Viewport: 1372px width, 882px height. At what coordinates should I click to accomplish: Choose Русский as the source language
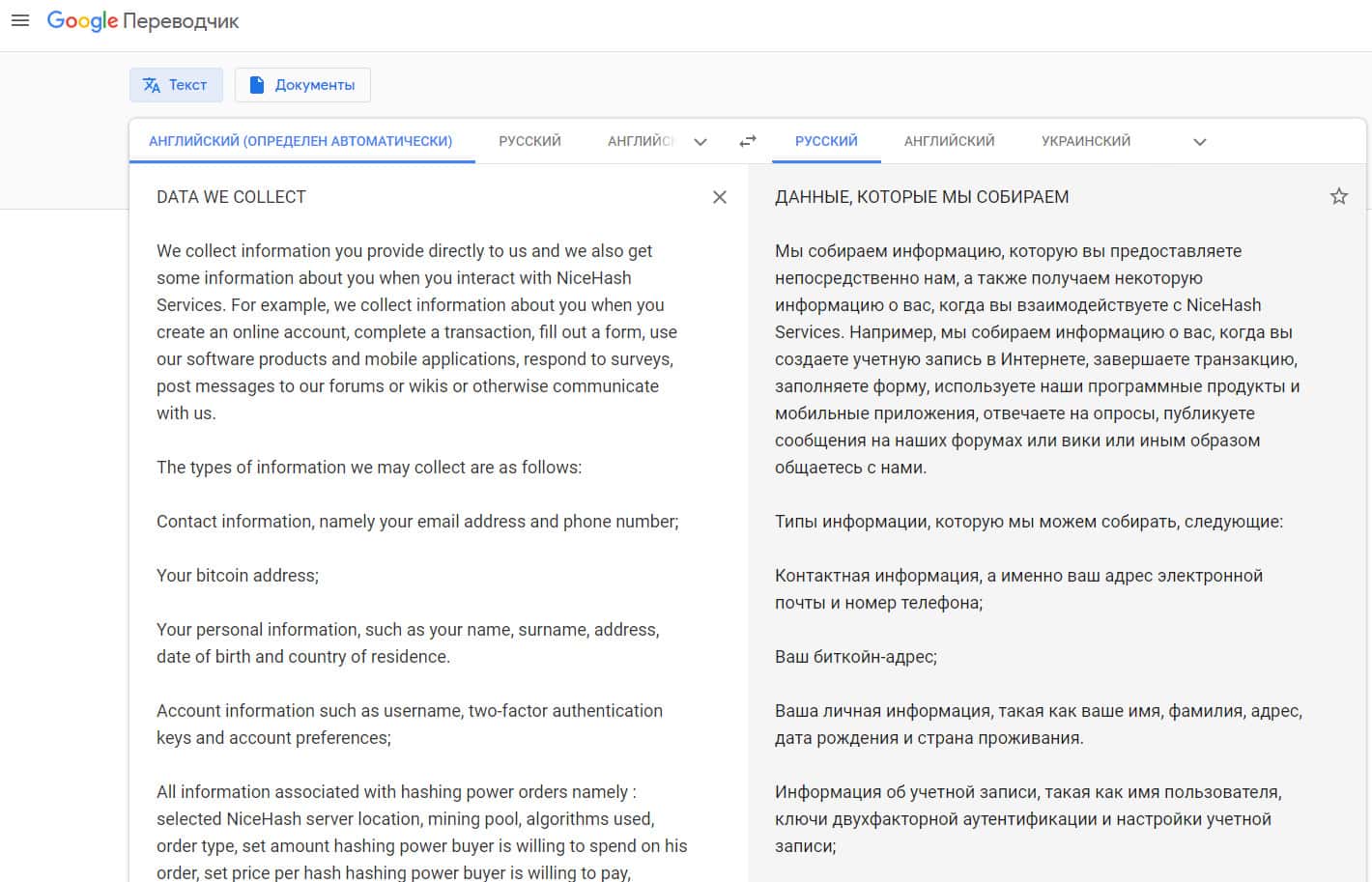[x=529, y=141]
